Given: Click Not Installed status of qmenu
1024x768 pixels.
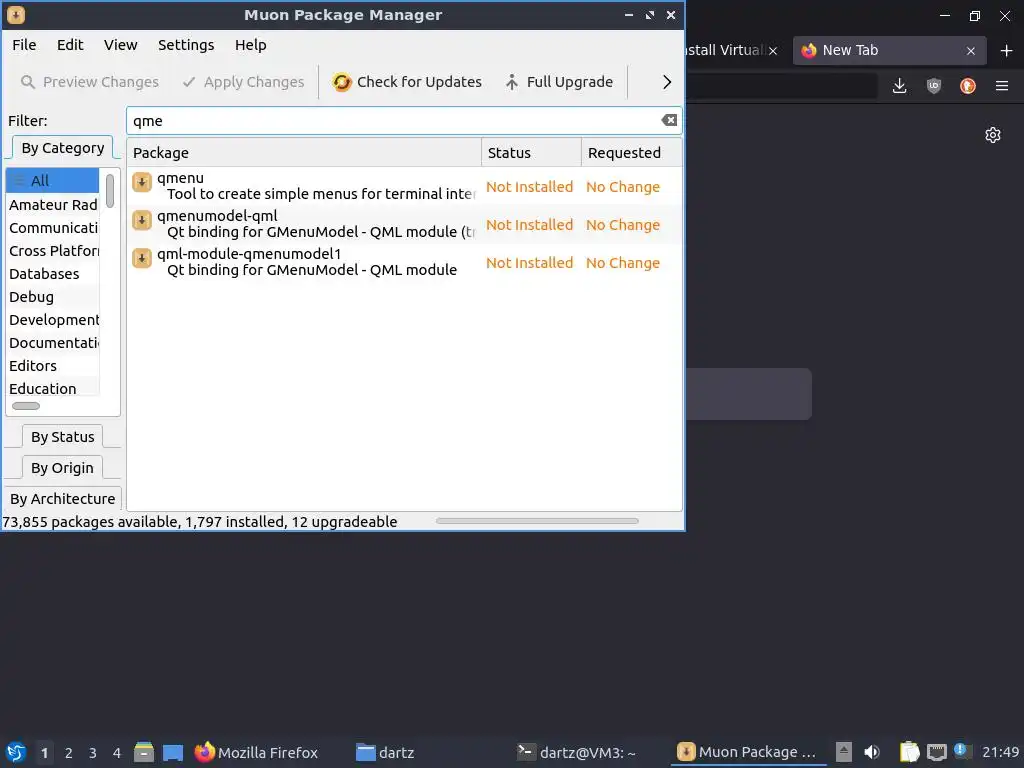Looking at the screenshot, I should point(530,187).
